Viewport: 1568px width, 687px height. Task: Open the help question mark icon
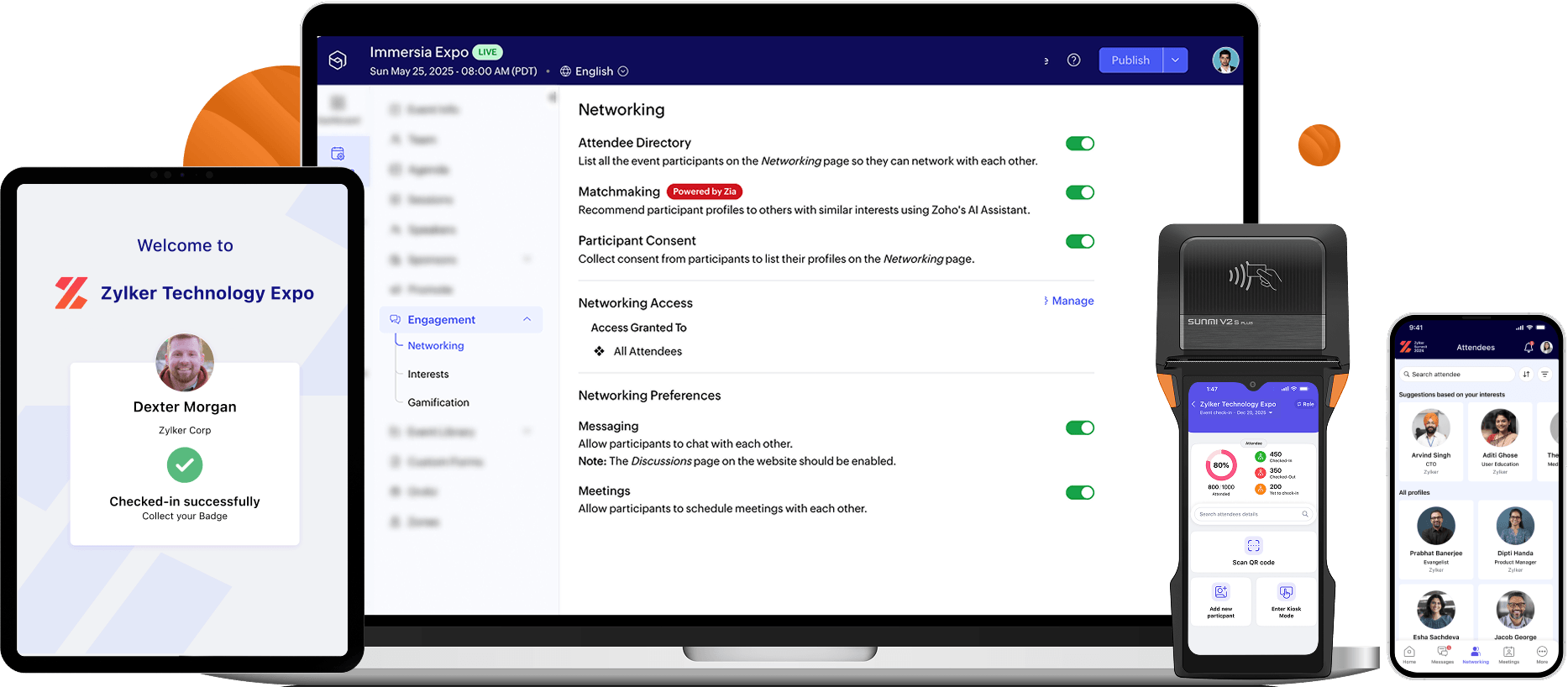point(1073,60)
